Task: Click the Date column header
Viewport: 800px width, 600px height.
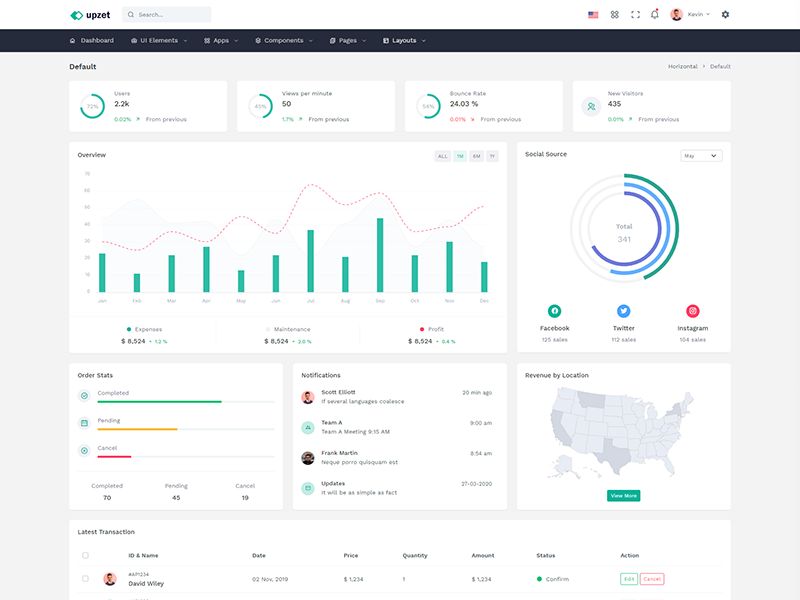Action: [259, 555]
